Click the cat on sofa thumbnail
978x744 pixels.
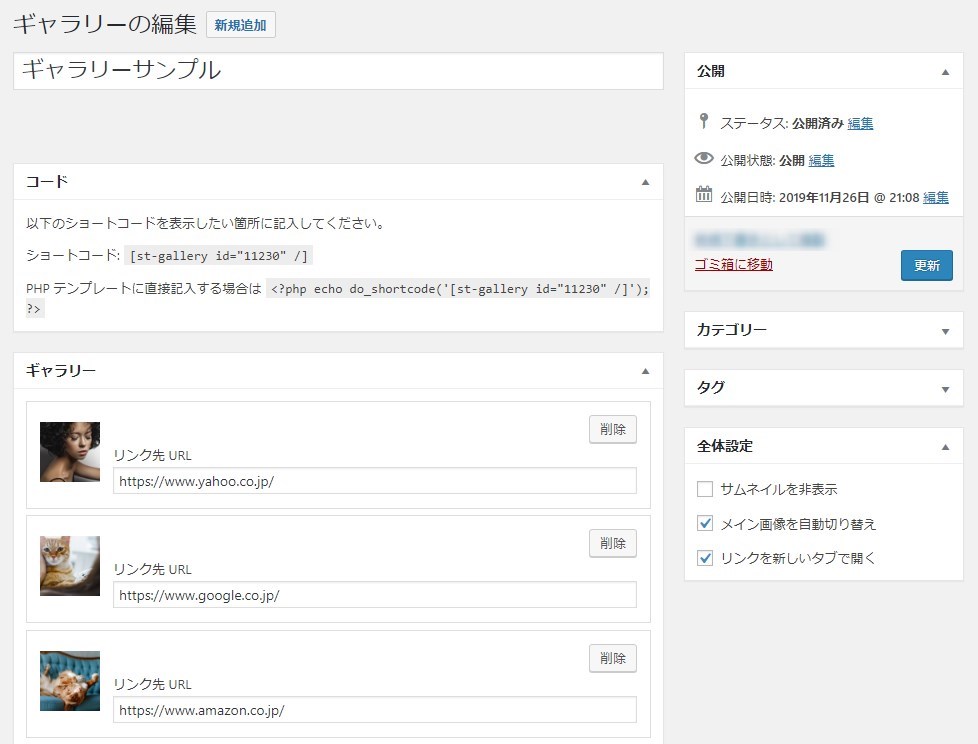tap(70, 681)
